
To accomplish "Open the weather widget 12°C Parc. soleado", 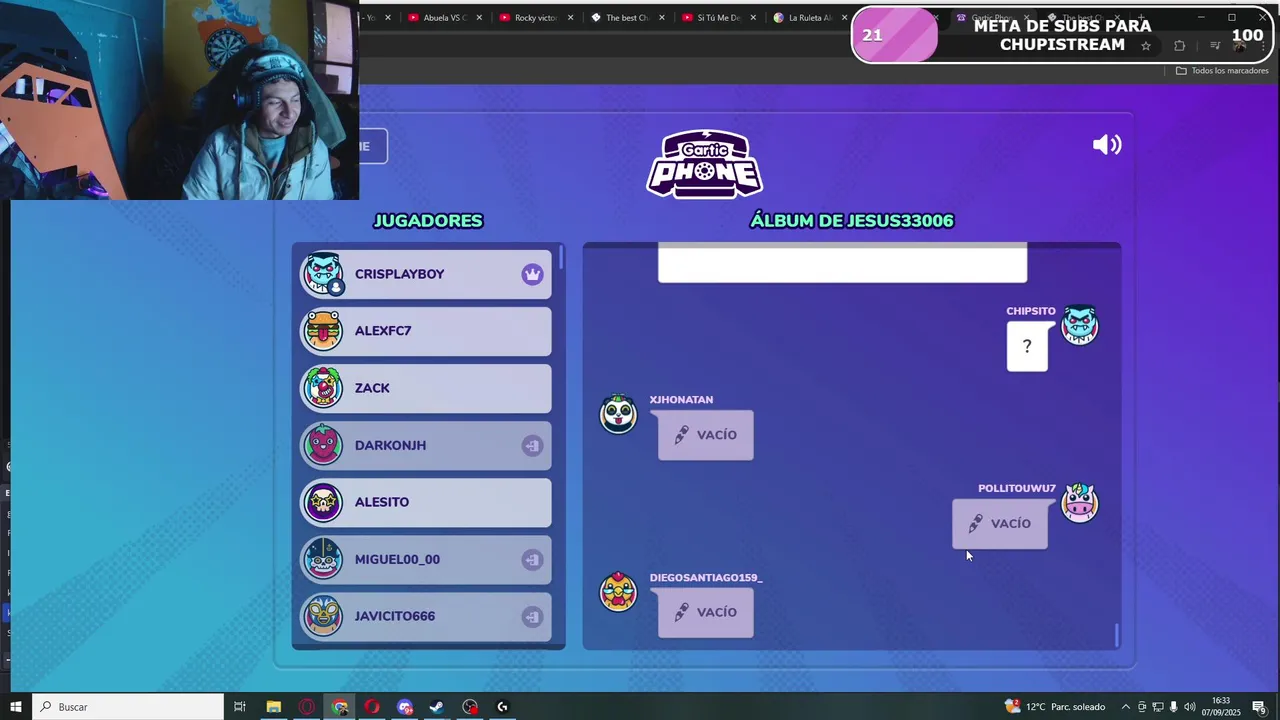I will coord(1055,707).
